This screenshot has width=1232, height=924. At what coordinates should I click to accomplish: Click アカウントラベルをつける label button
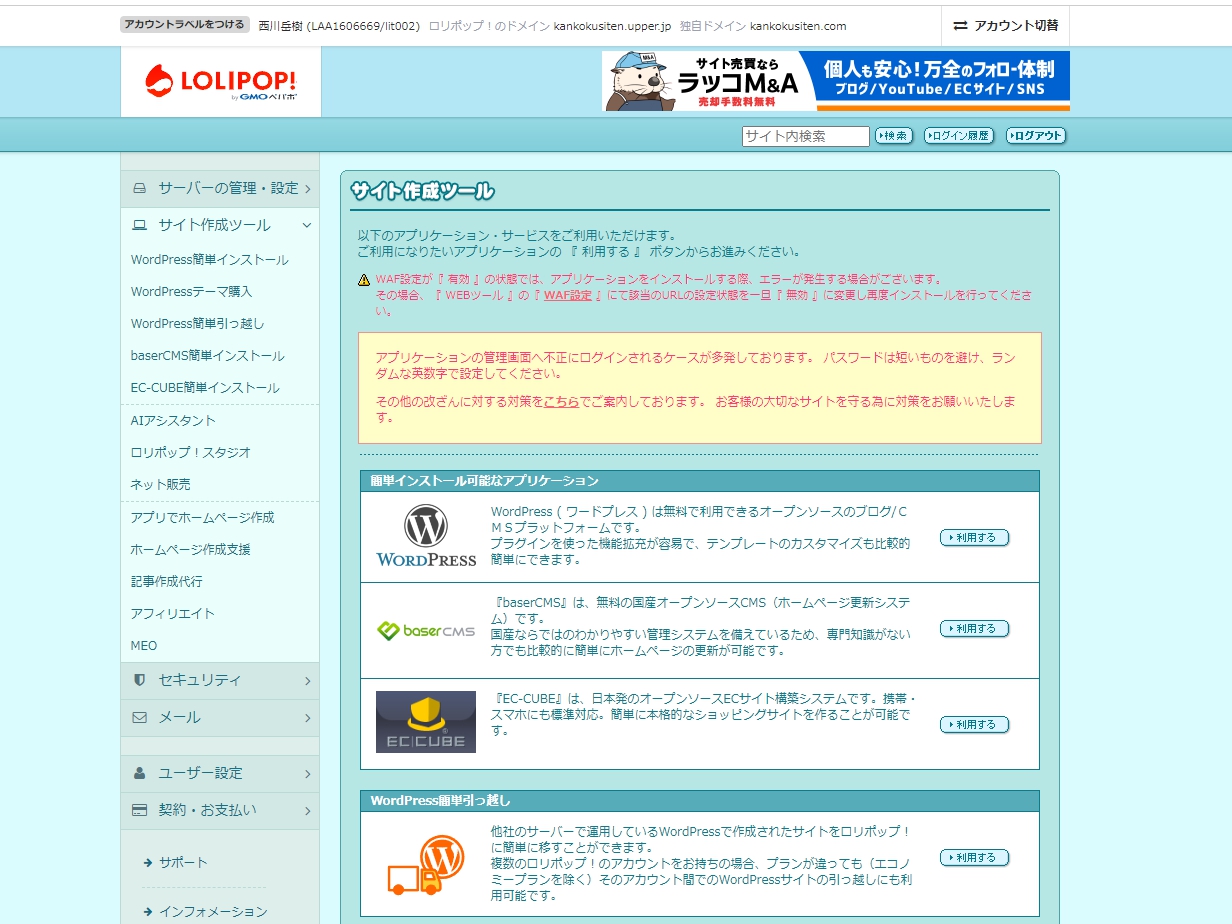point(184,25)
